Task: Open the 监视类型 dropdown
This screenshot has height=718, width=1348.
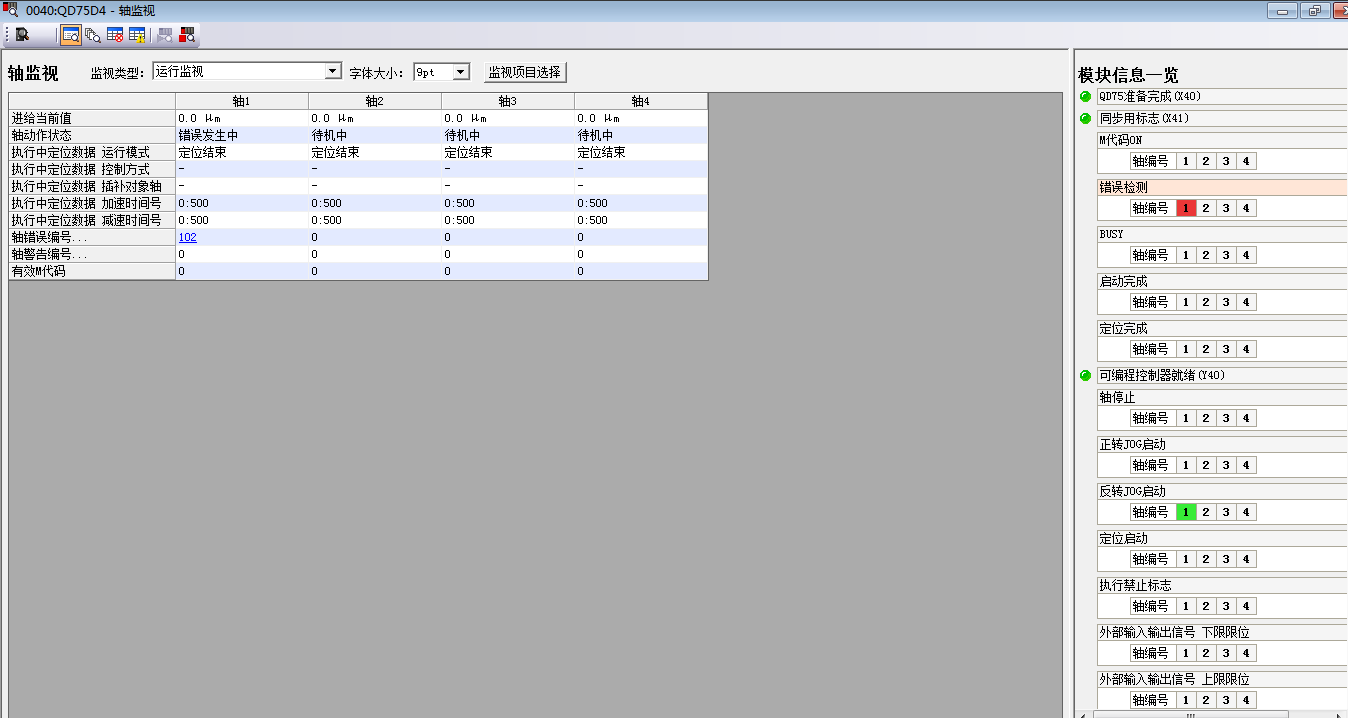Action: pos(333,72)
